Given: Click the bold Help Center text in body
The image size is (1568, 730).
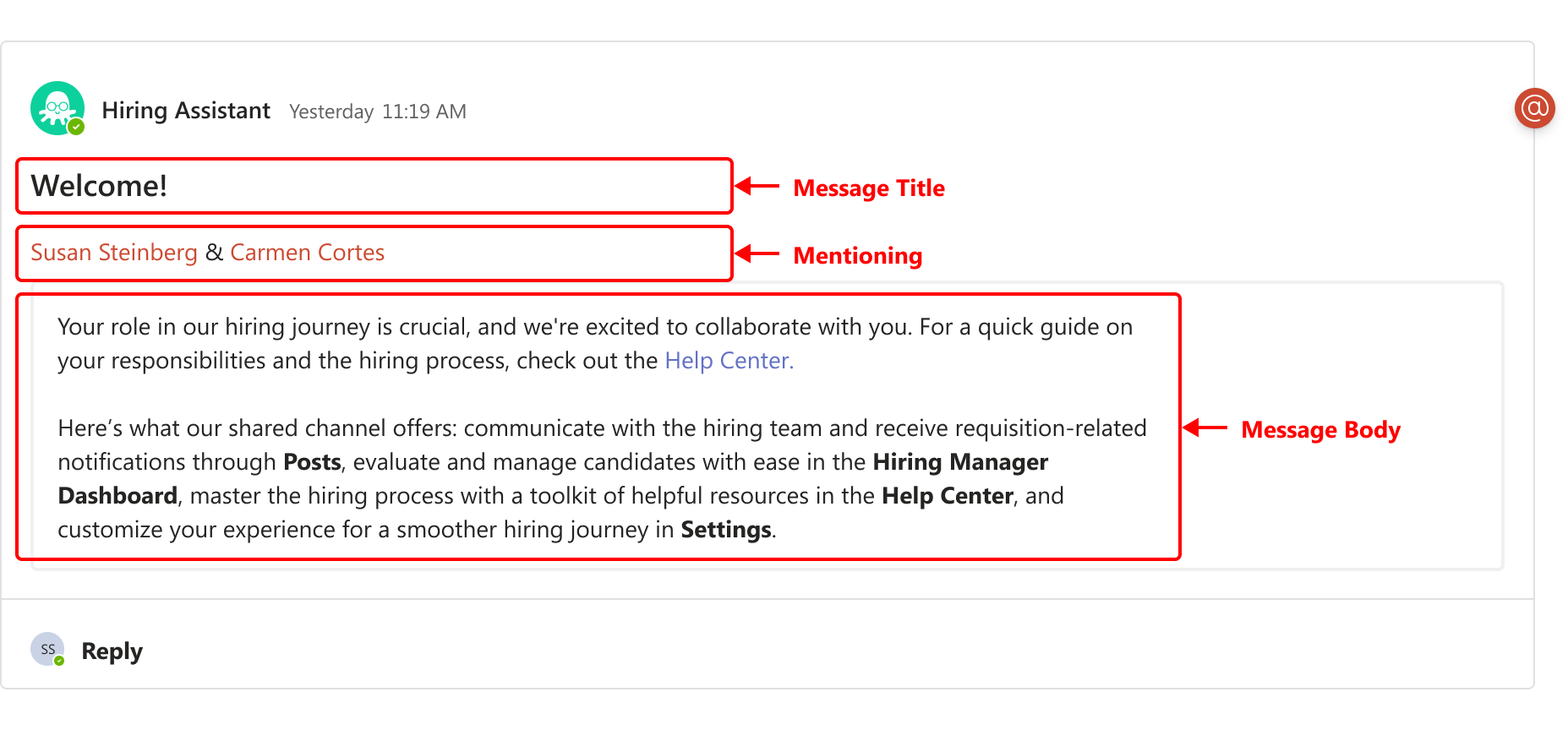Looking at the screenshot, I should (x=948, y=496).
